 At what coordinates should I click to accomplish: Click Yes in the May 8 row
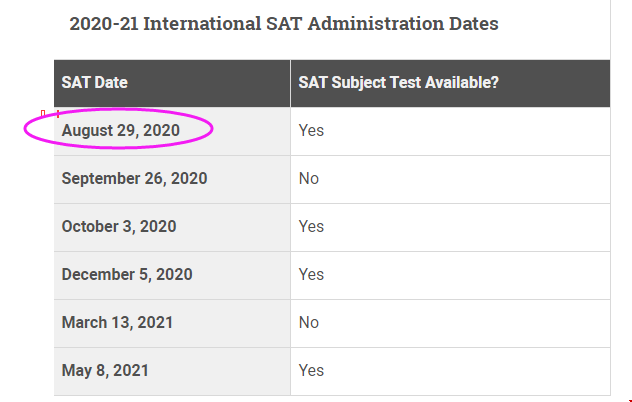tap(311, 370)
